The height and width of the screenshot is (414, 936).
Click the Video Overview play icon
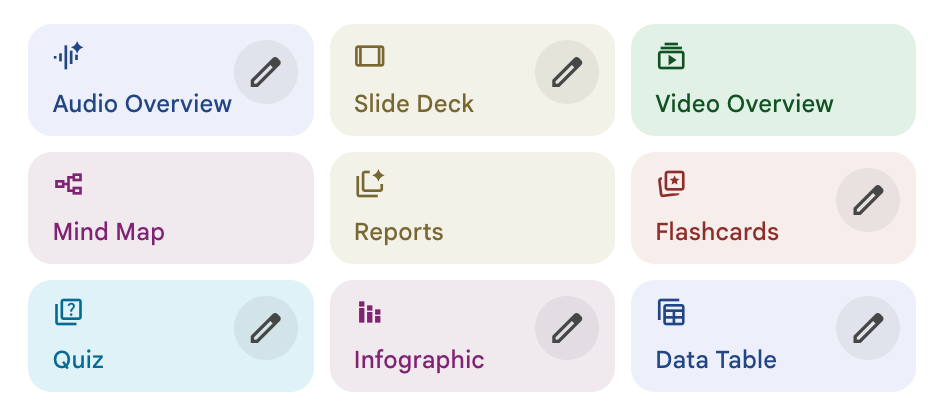point(670,56)
